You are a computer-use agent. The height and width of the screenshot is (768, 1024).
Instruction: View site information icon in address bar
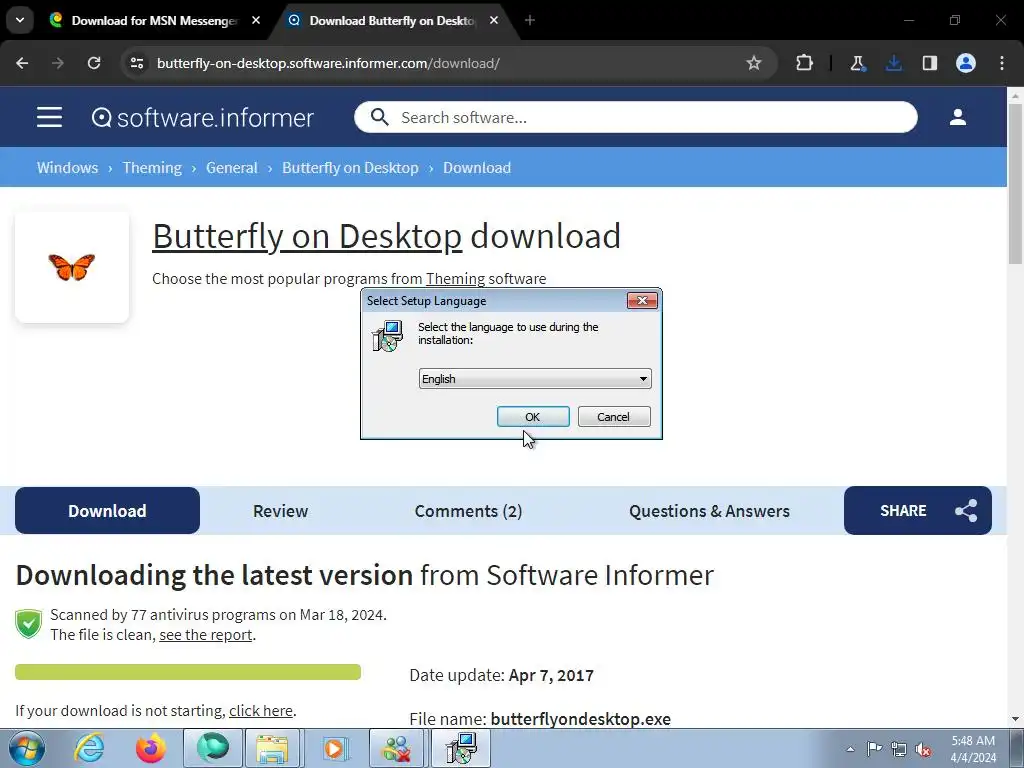[x=137, y=63]
